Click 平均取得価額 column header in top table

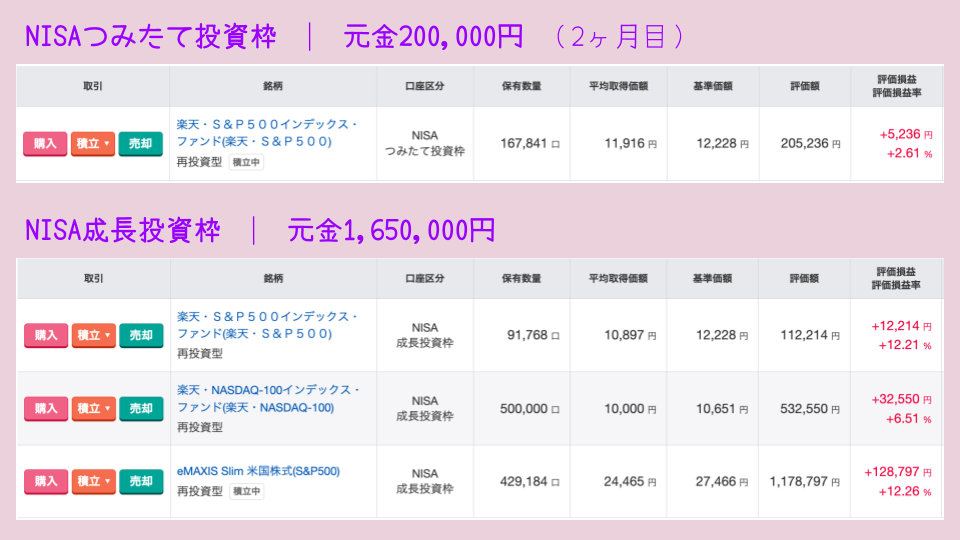click(618, 86)
